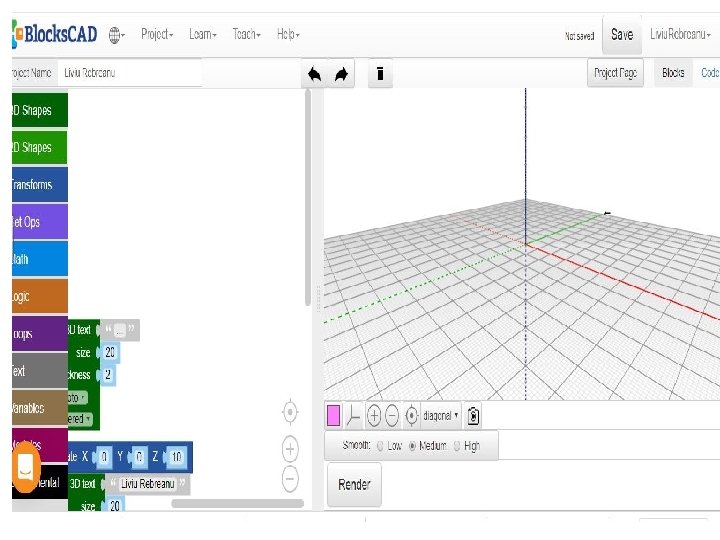
Task: Open the language globe menu
Action: [117, 34]
